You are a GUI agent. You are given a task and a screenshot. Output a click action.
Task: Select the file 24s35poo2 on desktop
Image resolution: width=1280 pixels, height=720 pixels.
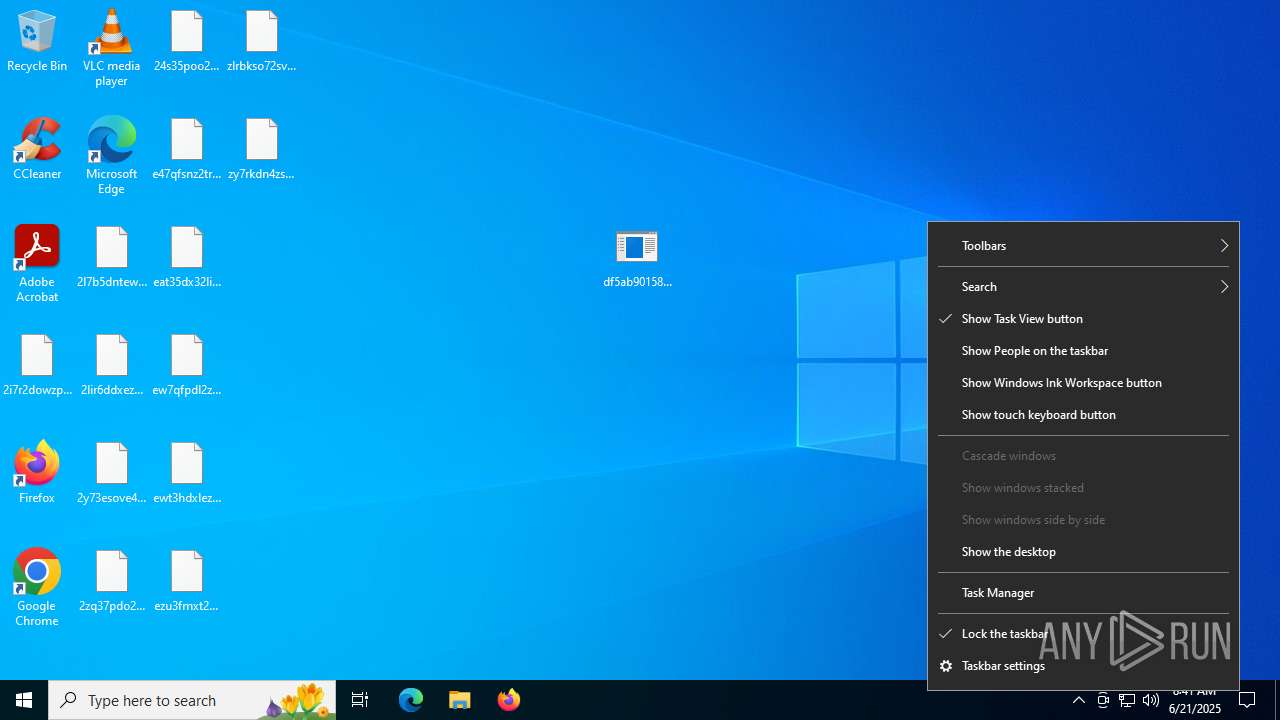point(186,42)
